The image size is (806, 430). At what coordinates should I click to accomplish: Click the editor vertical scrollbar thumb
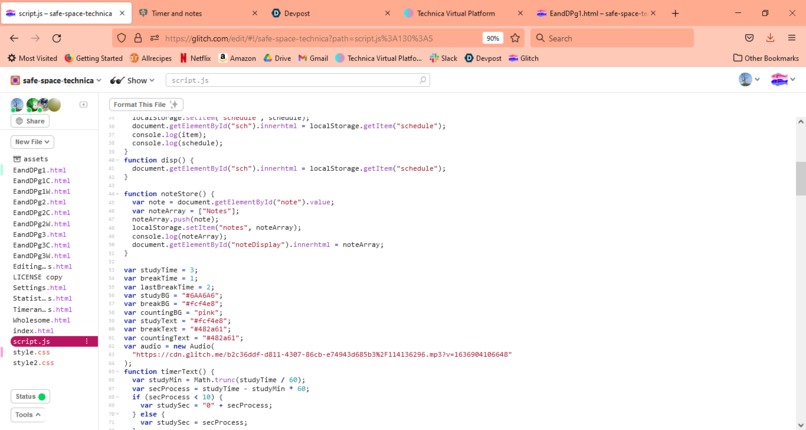tap(800, 178)
